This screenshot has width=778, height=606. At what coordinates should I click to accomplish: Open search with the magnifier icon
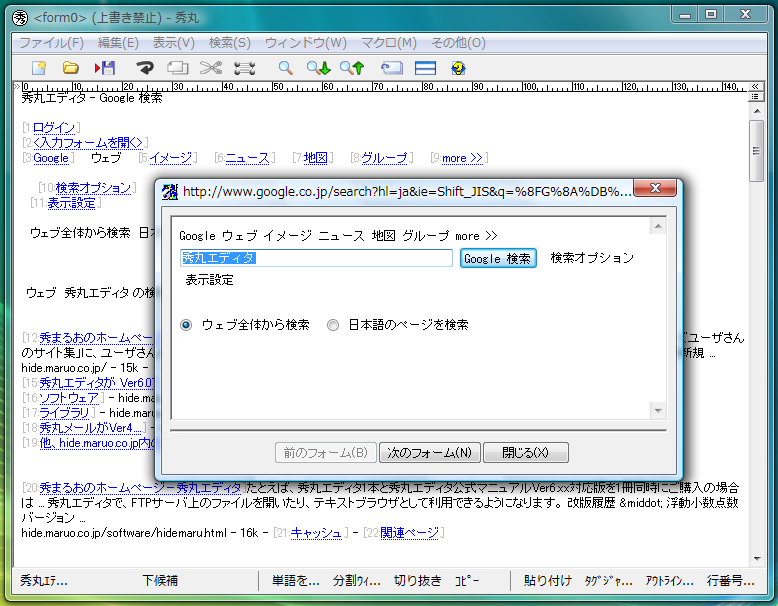[285, 67]
